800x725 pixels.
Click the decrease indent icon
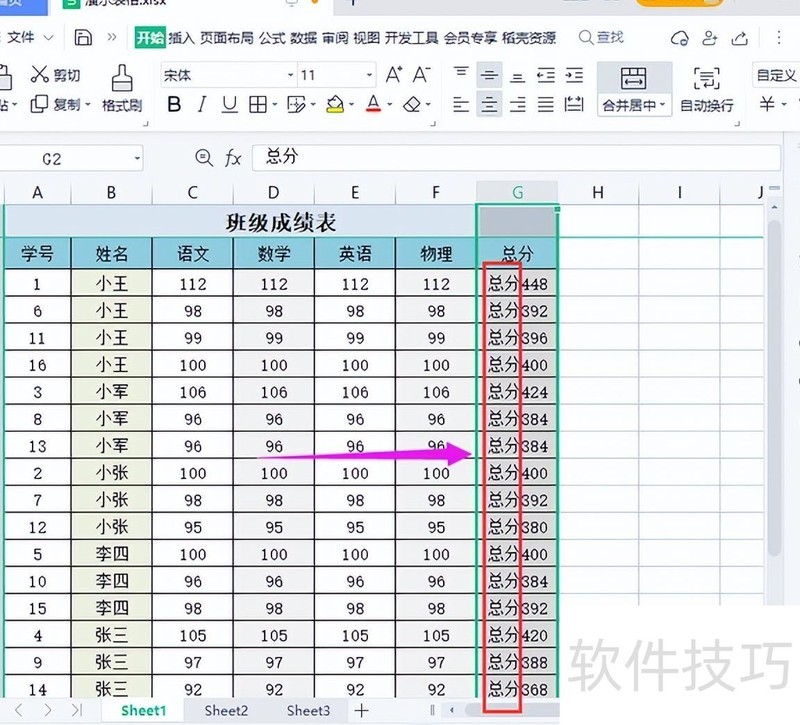click(x=545, y=76)
